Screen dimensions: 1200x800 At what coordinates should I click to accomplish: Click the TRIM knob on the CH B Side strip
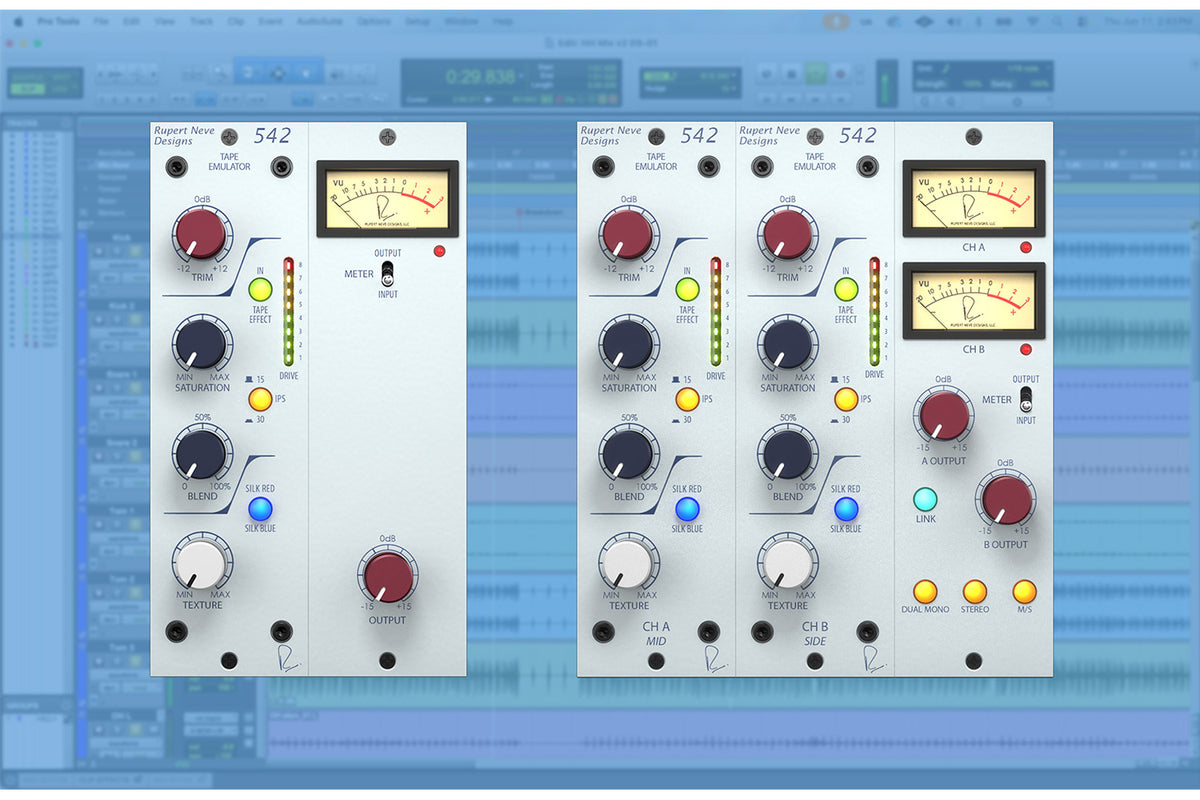(787, 235)
